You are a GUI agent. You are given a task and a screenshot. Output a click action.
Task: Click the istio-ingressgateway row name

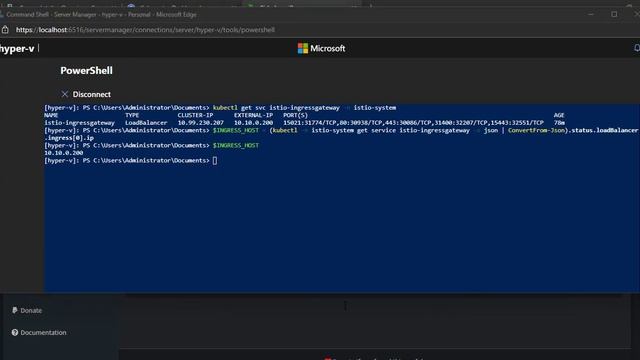point(80,123)
